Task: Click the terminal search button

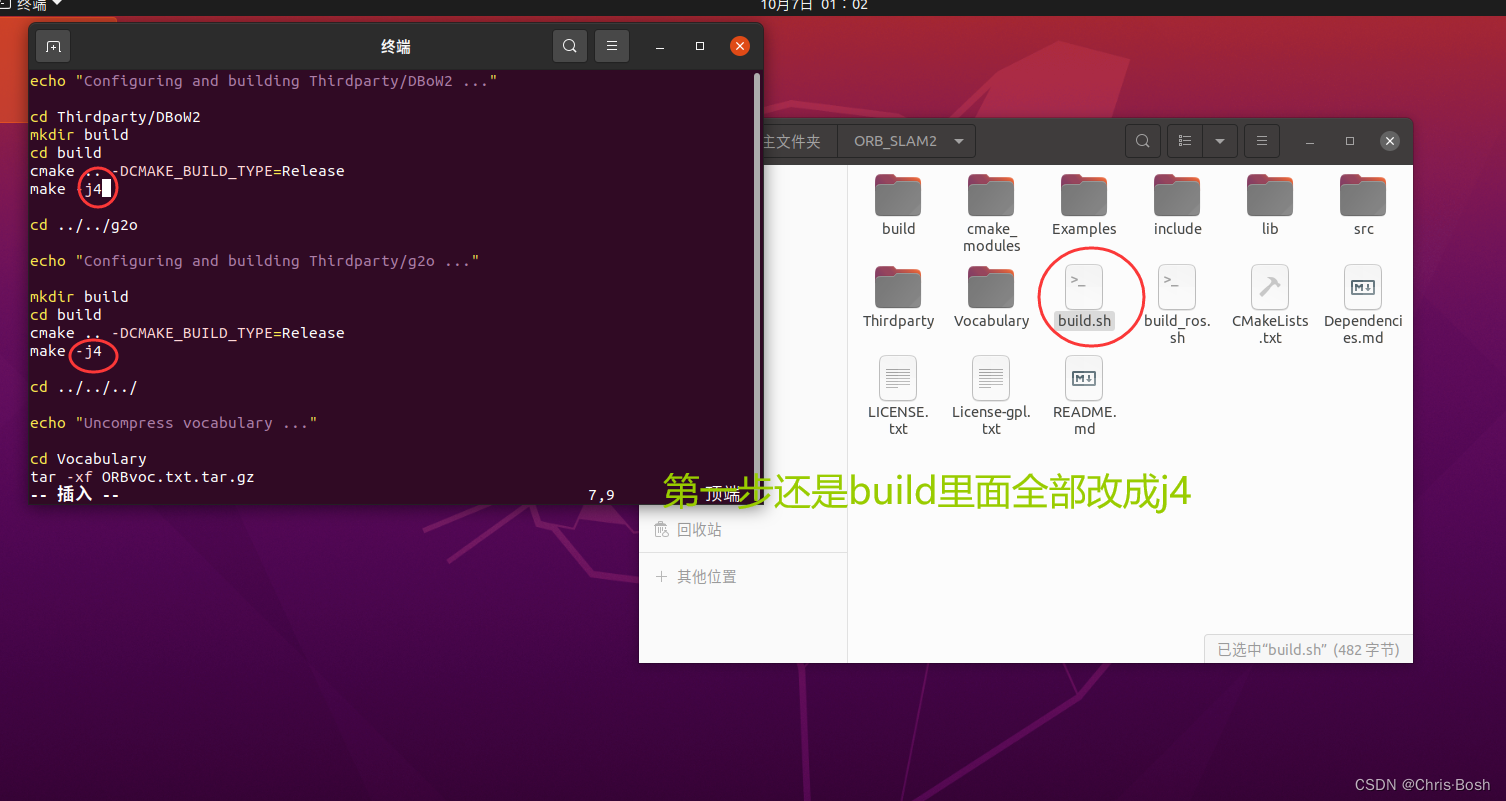Action: [570, 46]
